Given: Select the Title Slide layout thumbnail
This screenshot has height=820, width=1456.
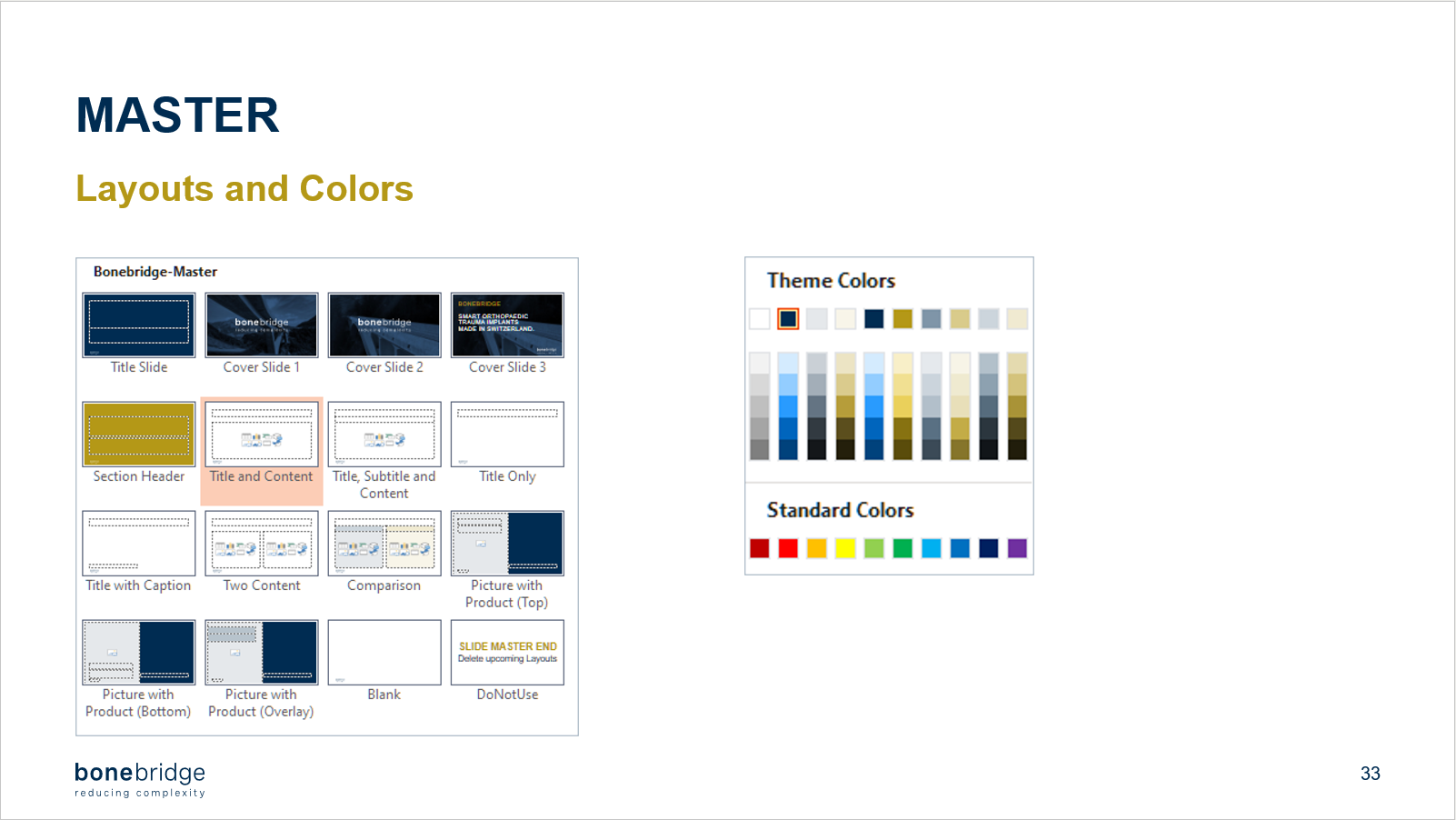Looking at the screenshot, I should tap(139, 325).
